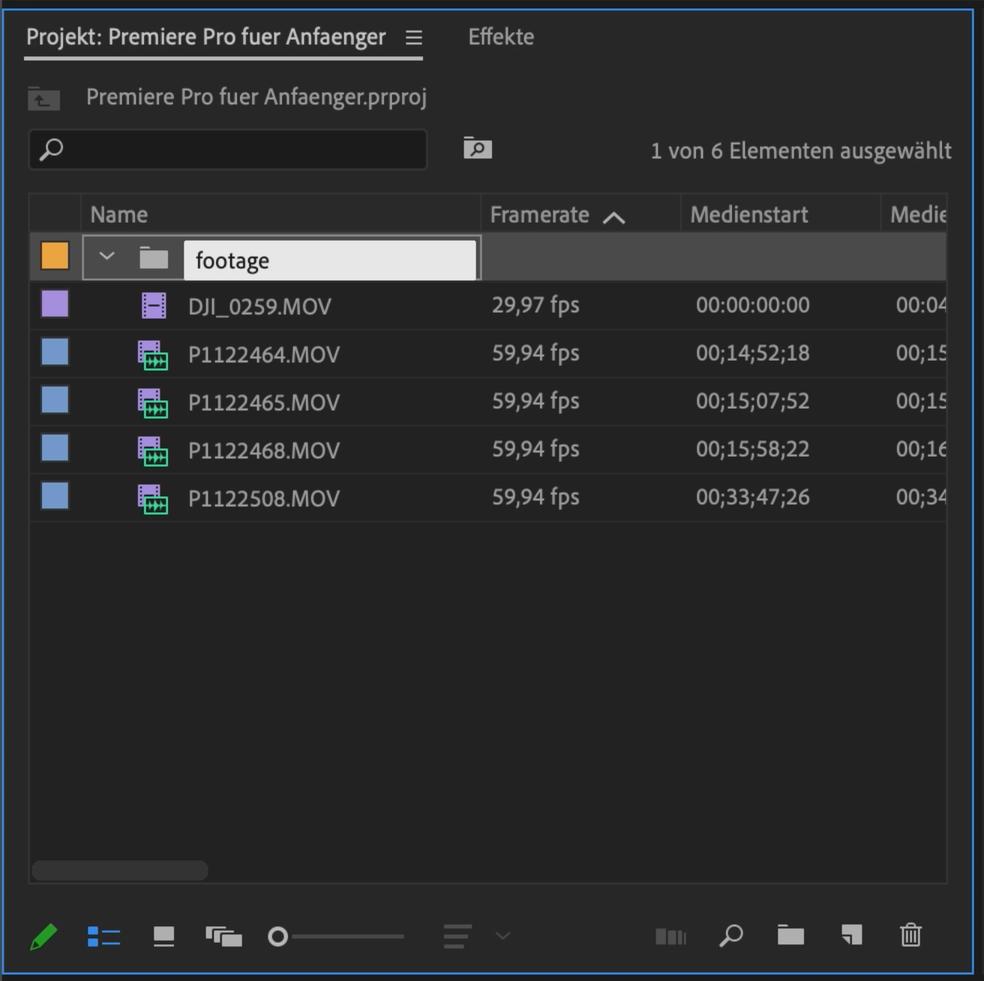The height and width of the screenshot is (981, 984).
Task: Open the Project panel hamburger menu
Action: [x=414, y=38]
